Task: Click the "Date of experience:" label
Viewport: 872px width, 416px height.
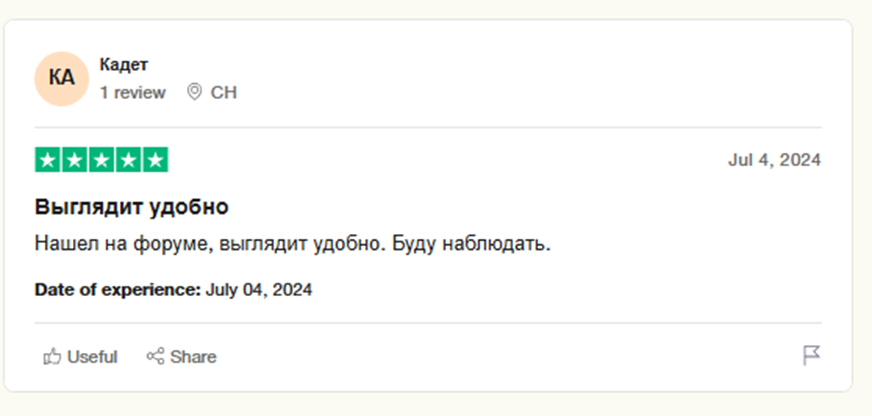Action: point(118,290)
